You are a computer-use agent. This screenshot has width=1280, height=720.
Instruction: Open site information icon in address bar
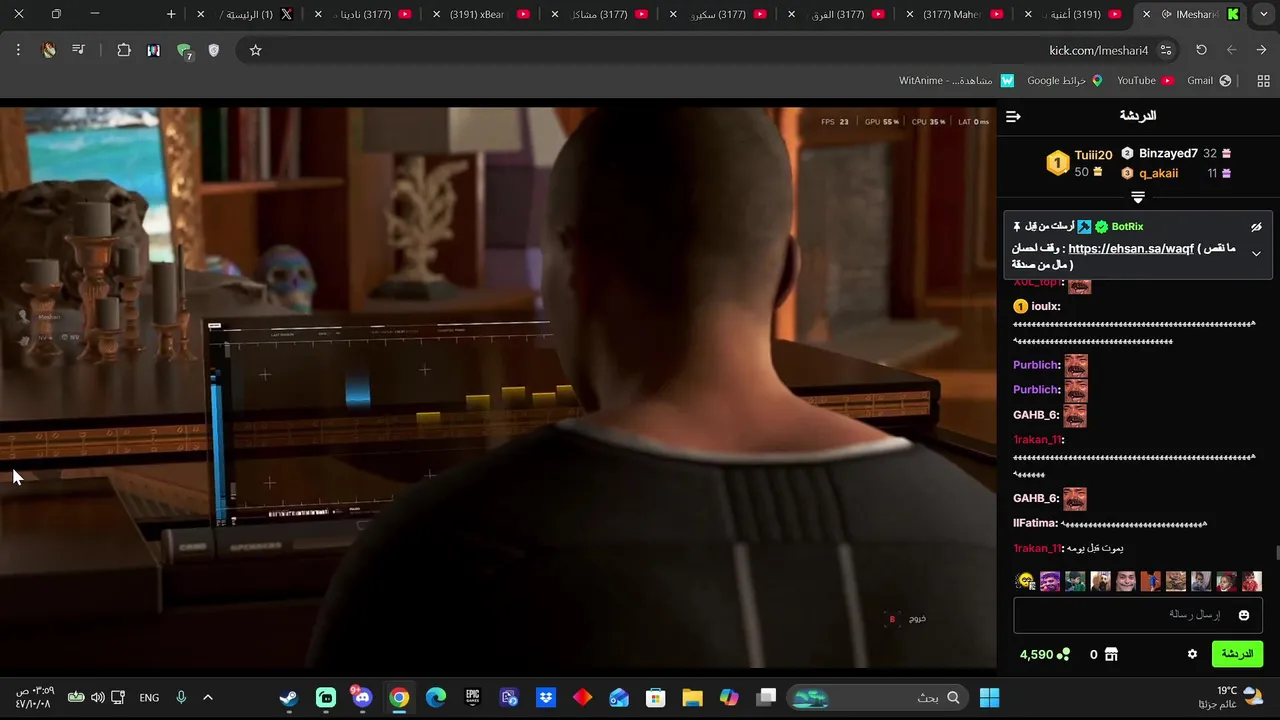pos(1166,50)
